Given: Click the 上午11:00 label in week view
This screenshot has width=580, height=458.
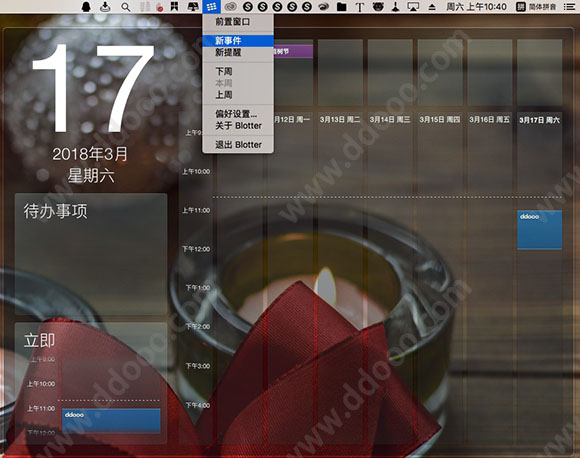Looking at the screenshot, I should 196,210.
